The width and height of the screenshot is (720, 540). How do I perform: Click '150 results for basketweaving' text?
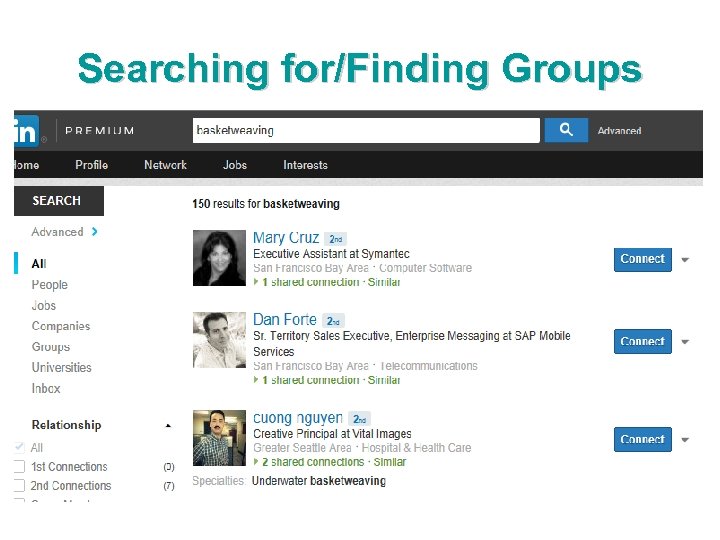pyautogui.click(x=266, y=204)
